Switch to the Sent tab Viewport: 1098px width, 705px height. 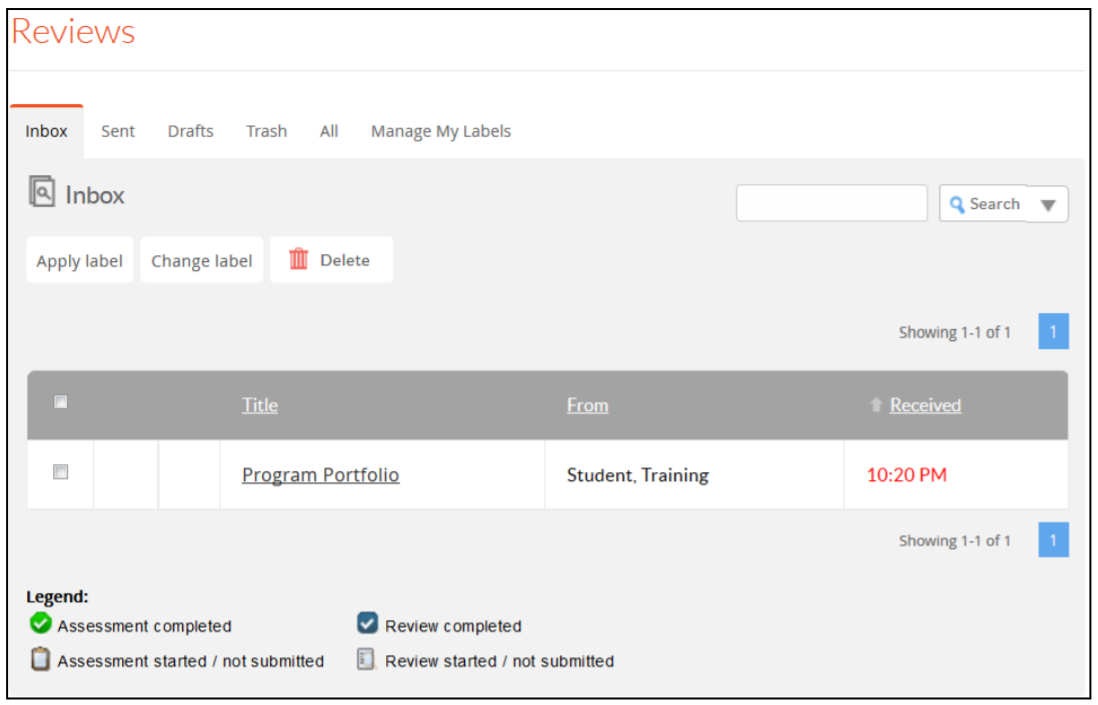[x=117, y=130]
